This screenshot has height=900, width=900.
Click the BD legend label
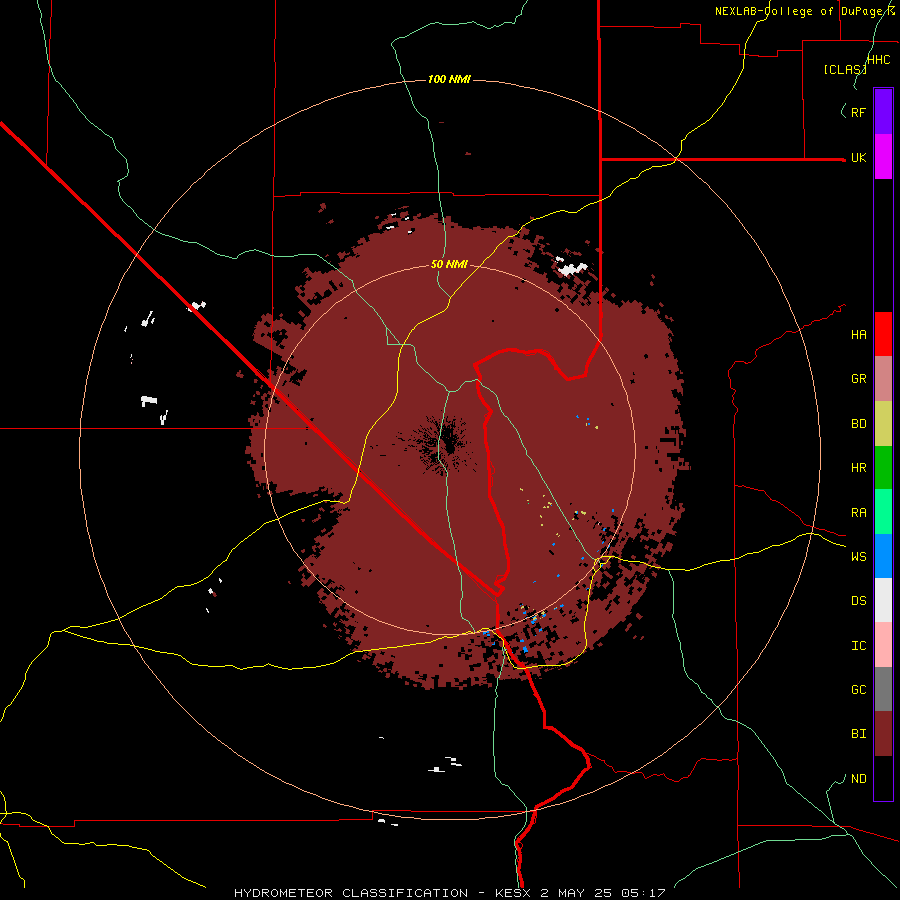tap(858, 424)
